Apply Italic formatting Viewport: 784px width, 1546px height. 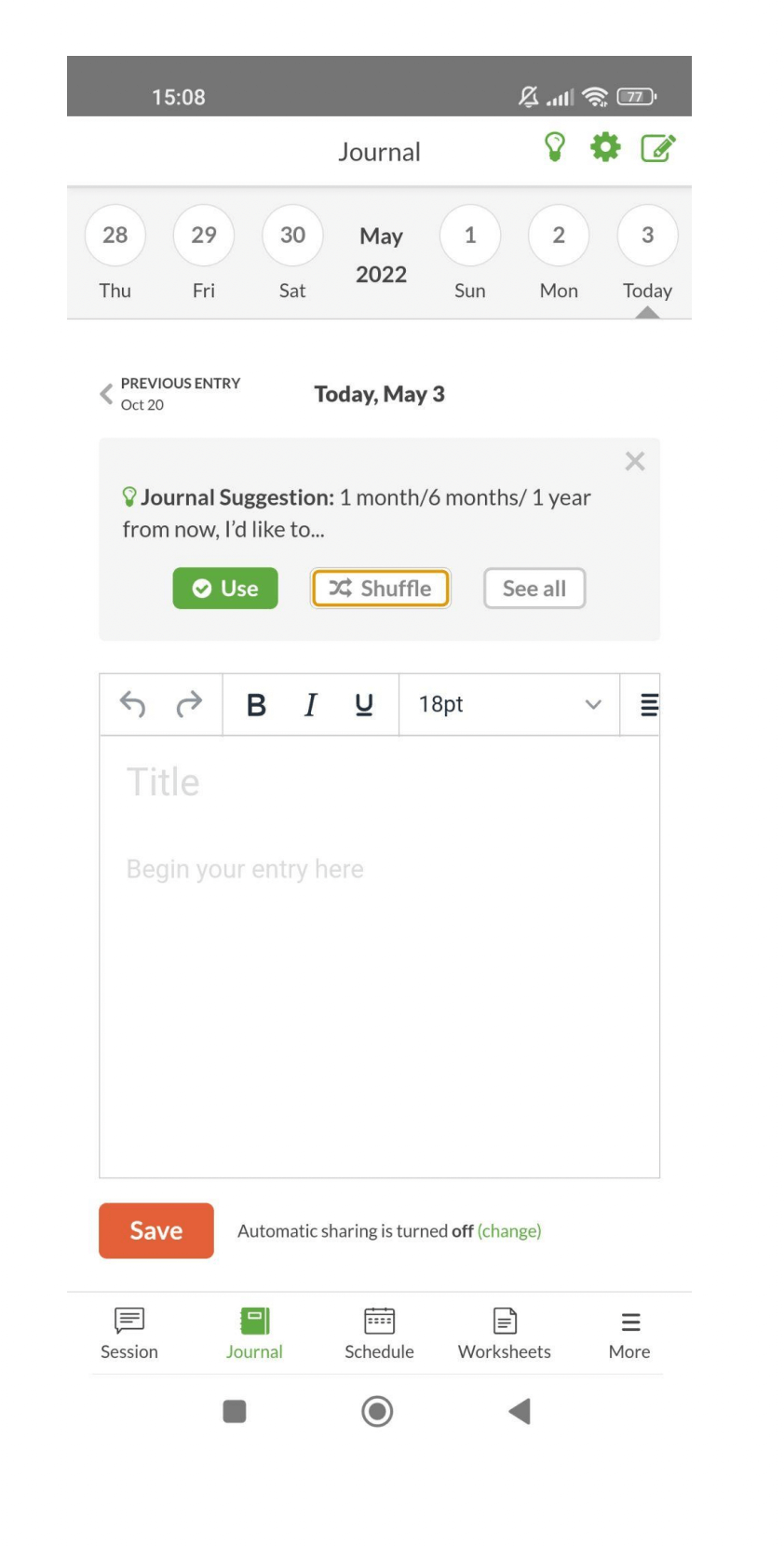pos(309,705)
